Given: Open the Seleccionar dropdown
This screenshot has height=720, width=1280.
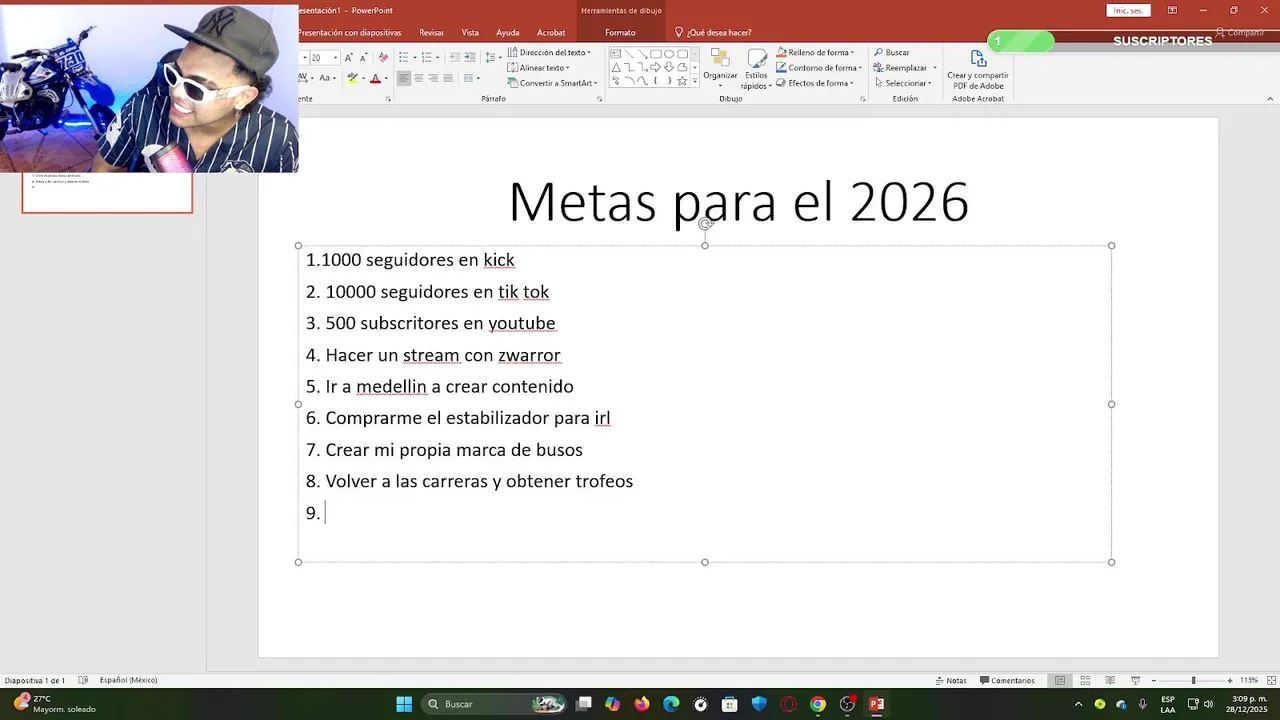Looking at the screenshot, I should click(x=904, y=83).
